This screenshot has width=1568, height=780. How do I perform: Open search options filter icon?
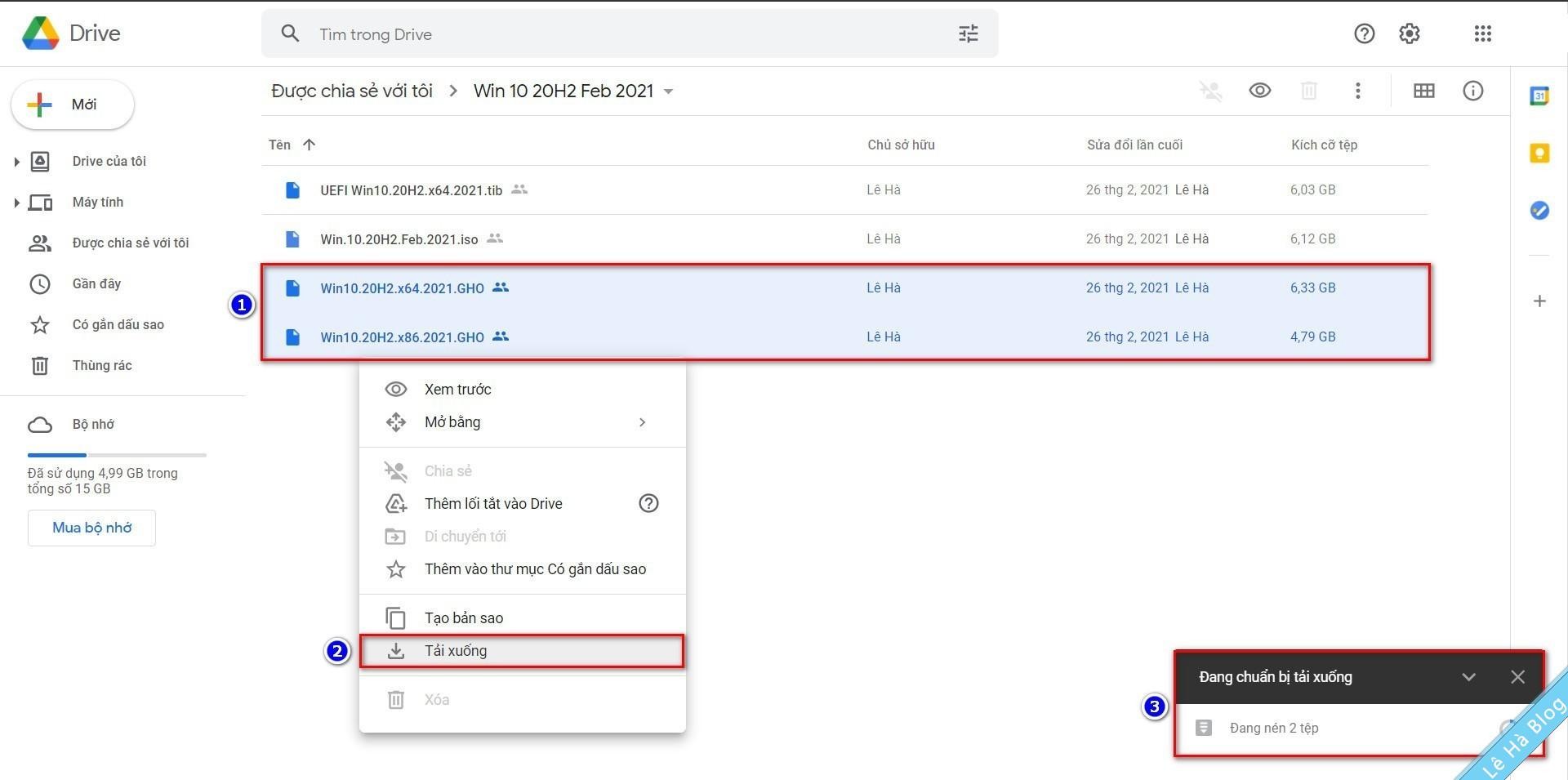coord(968,33)
